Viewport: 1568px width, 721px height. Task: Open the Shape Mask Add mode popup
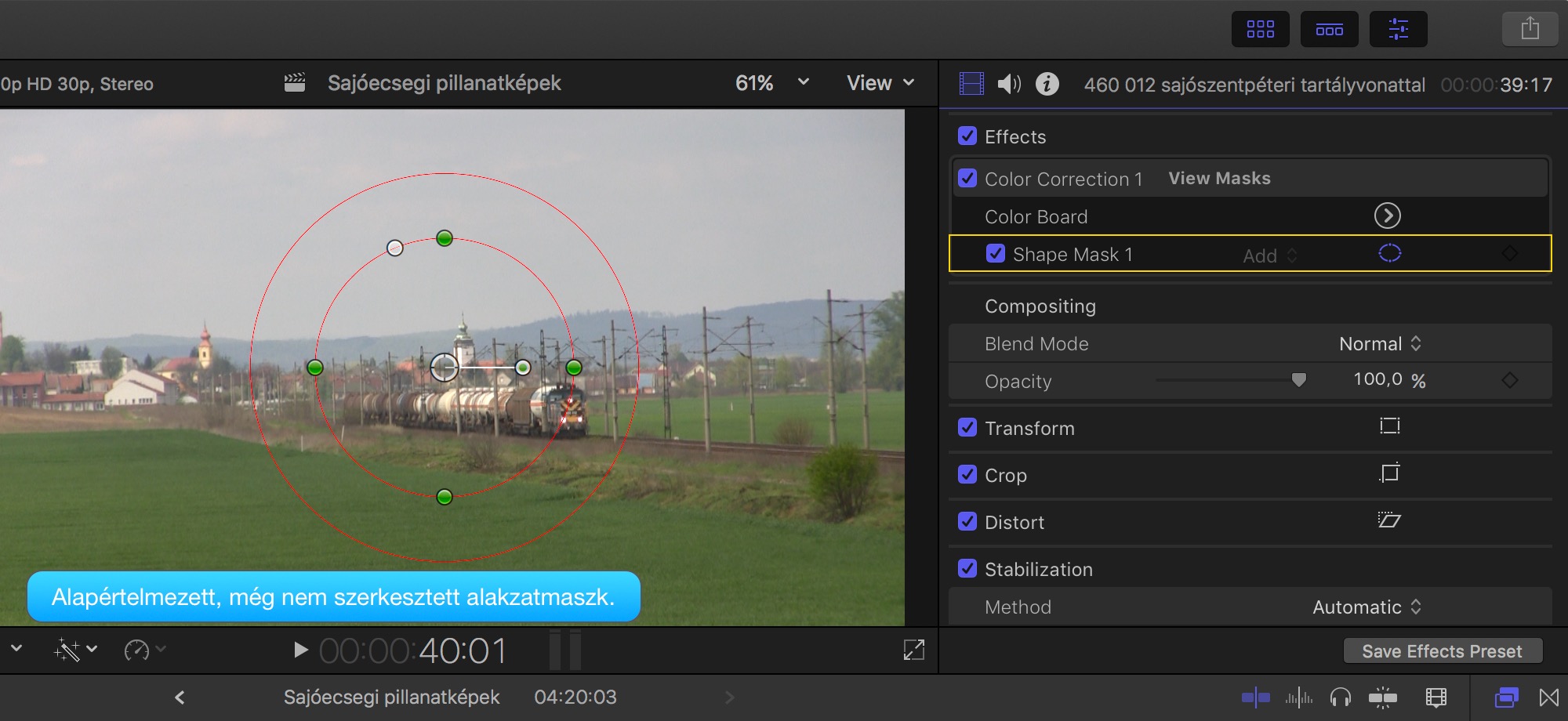coord(1270,255)
